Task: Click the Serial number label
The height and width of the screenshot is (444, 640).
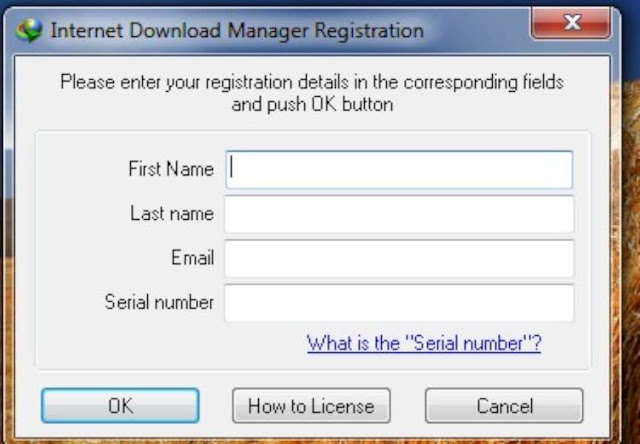Action: 159,302
